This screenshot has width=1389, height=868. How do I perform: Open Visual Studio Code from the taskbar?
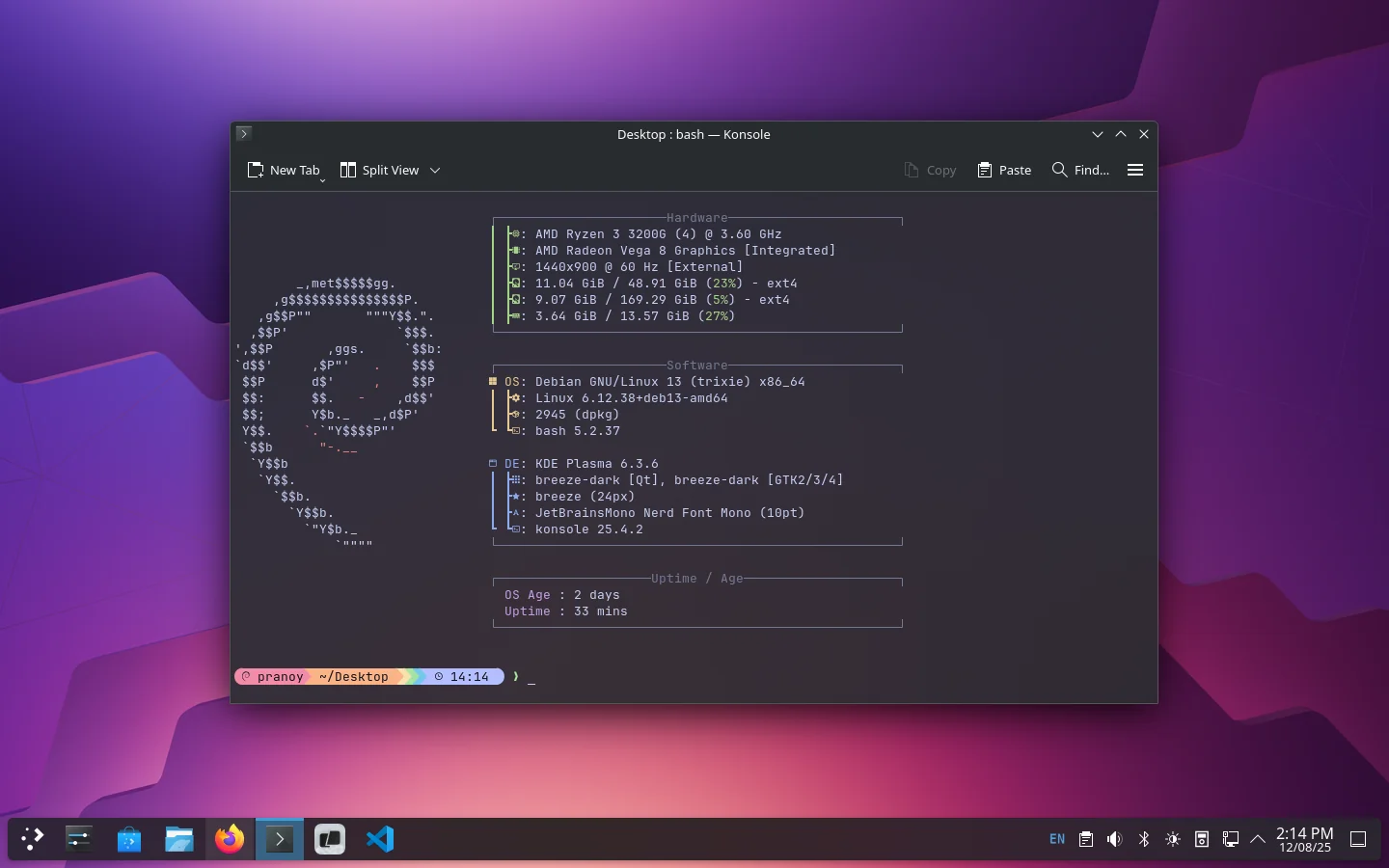click(x=380, y=839)
